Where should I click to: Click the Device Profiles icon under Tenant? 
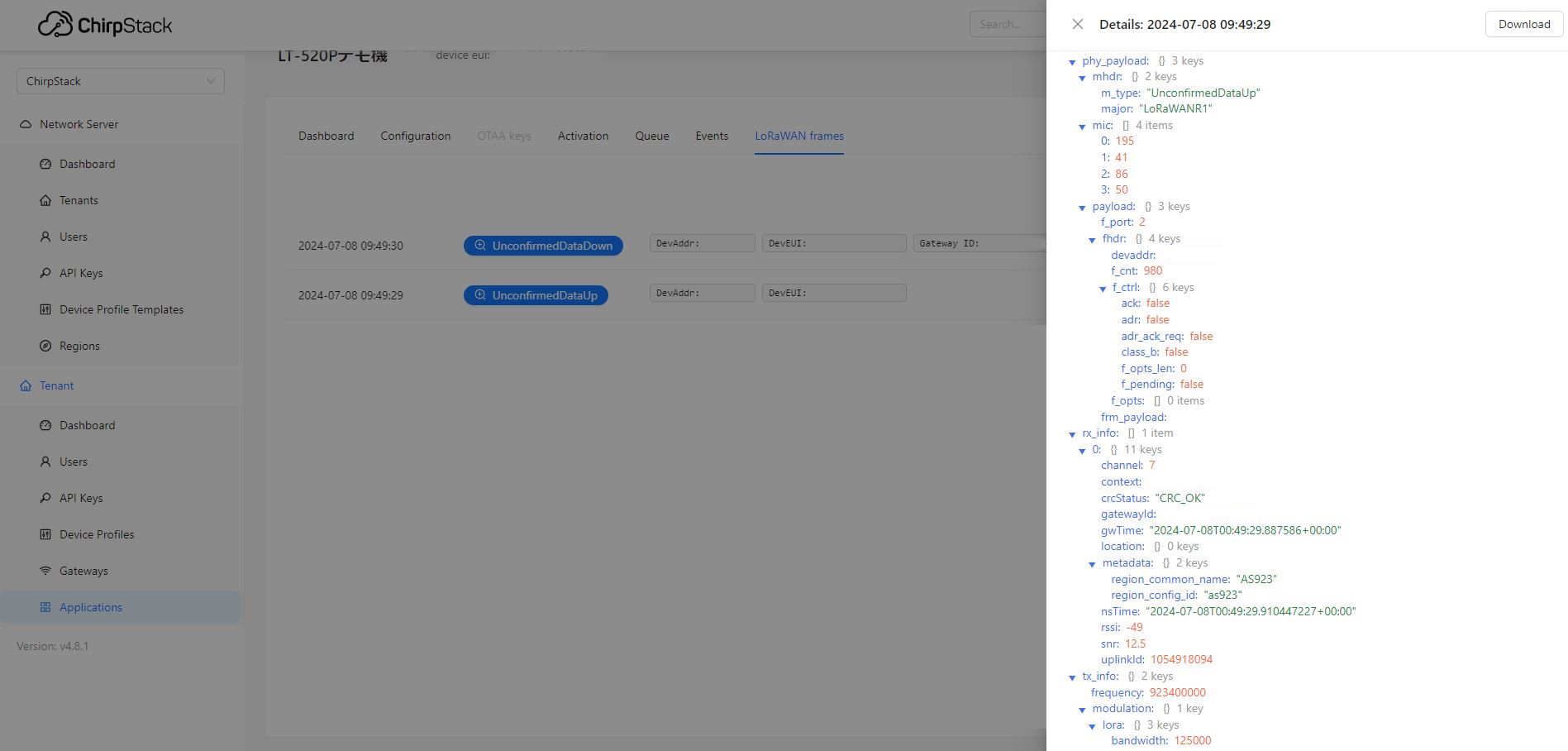[45, 534]
